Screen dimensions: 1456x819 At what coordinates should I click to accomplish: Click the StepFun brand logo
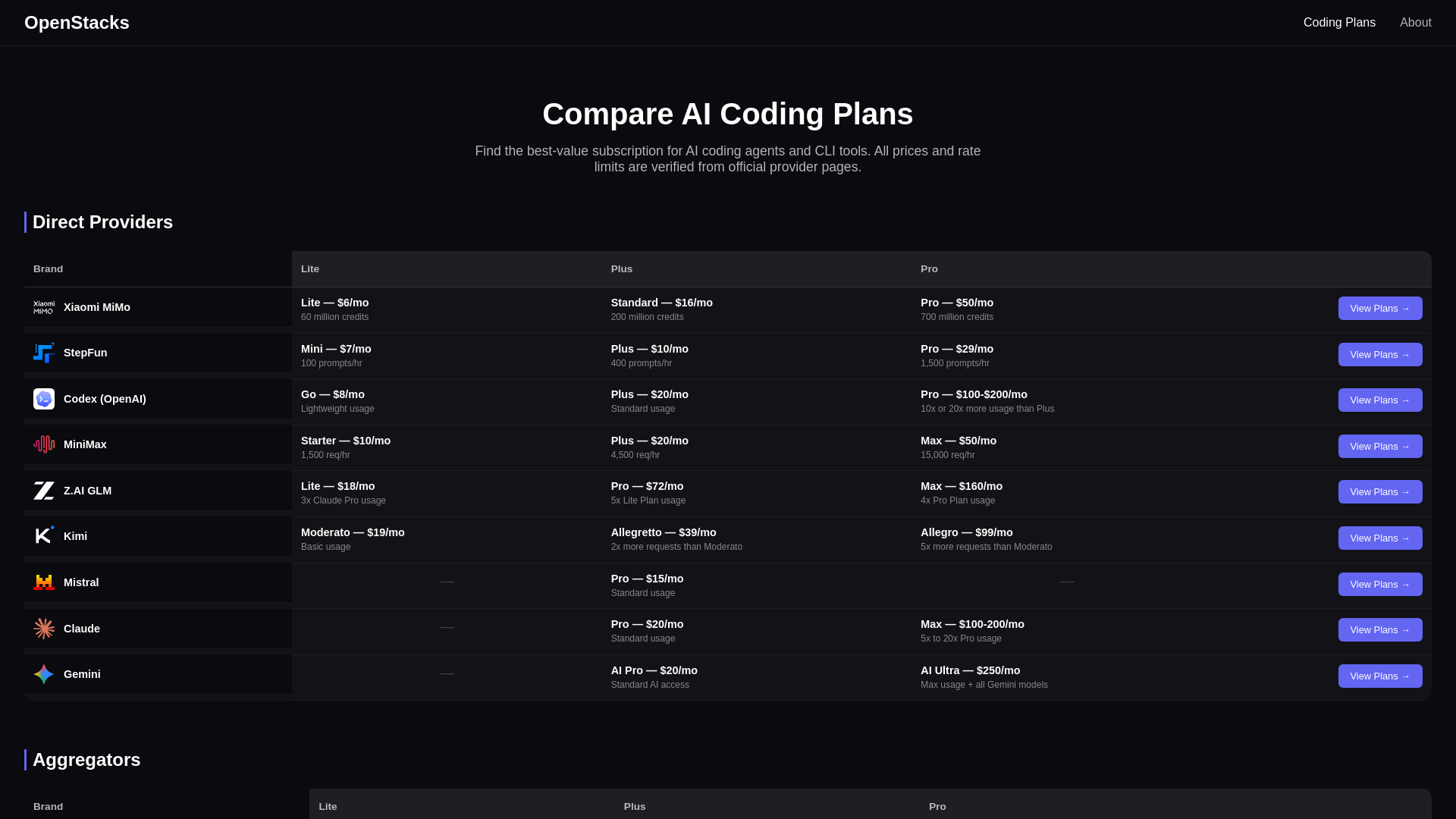[44, 353]
